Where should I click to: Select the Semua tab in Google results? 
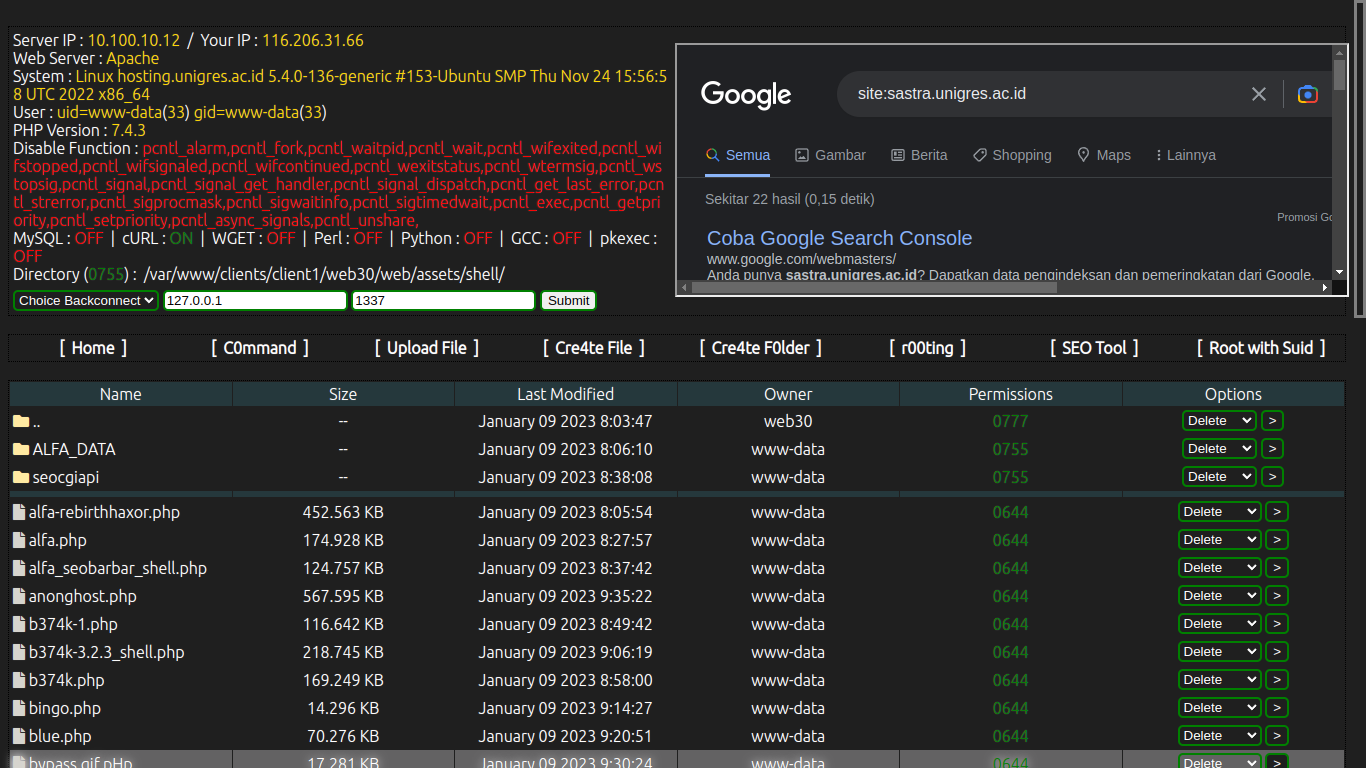738,155
